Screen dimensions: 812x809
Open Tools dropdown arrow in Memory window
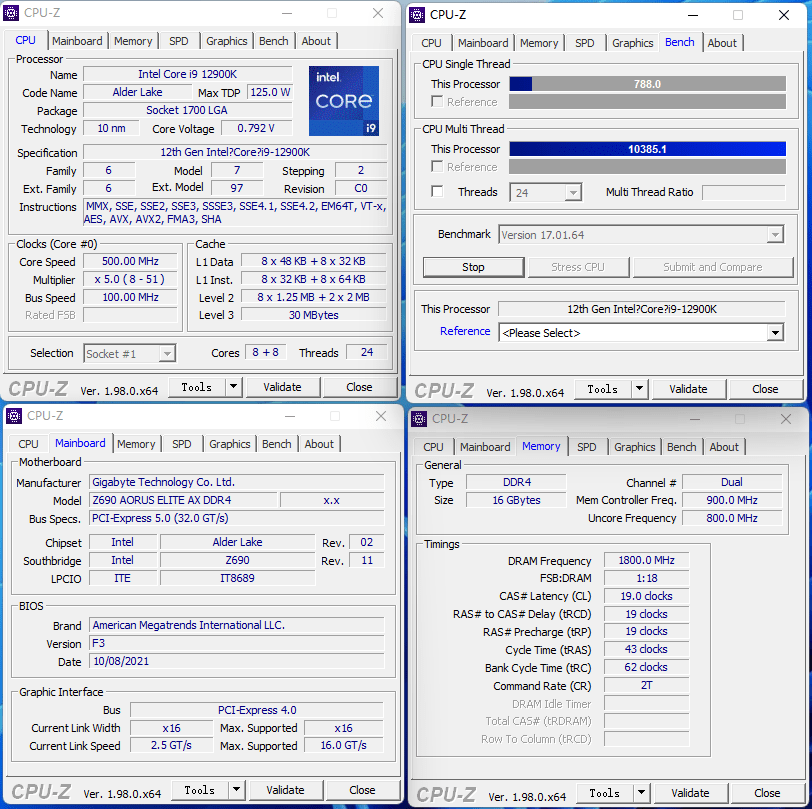[x=642, y=792]
